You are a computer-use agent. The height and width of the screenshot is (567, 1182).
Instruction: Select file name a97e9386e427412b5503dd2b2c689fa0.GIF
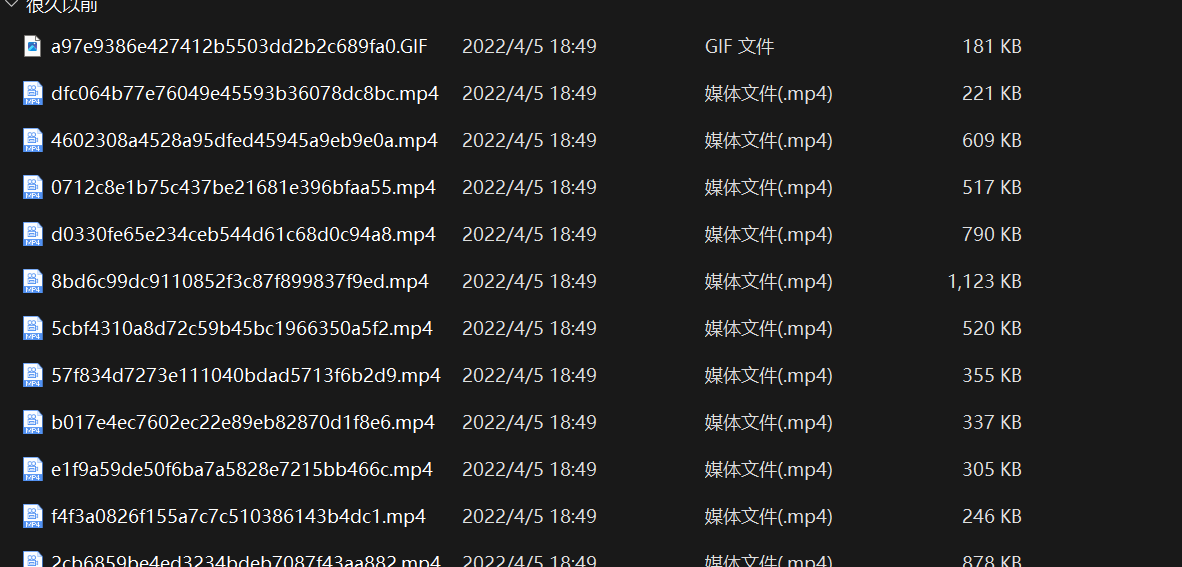pyautogui.click(x=239, y=46)
